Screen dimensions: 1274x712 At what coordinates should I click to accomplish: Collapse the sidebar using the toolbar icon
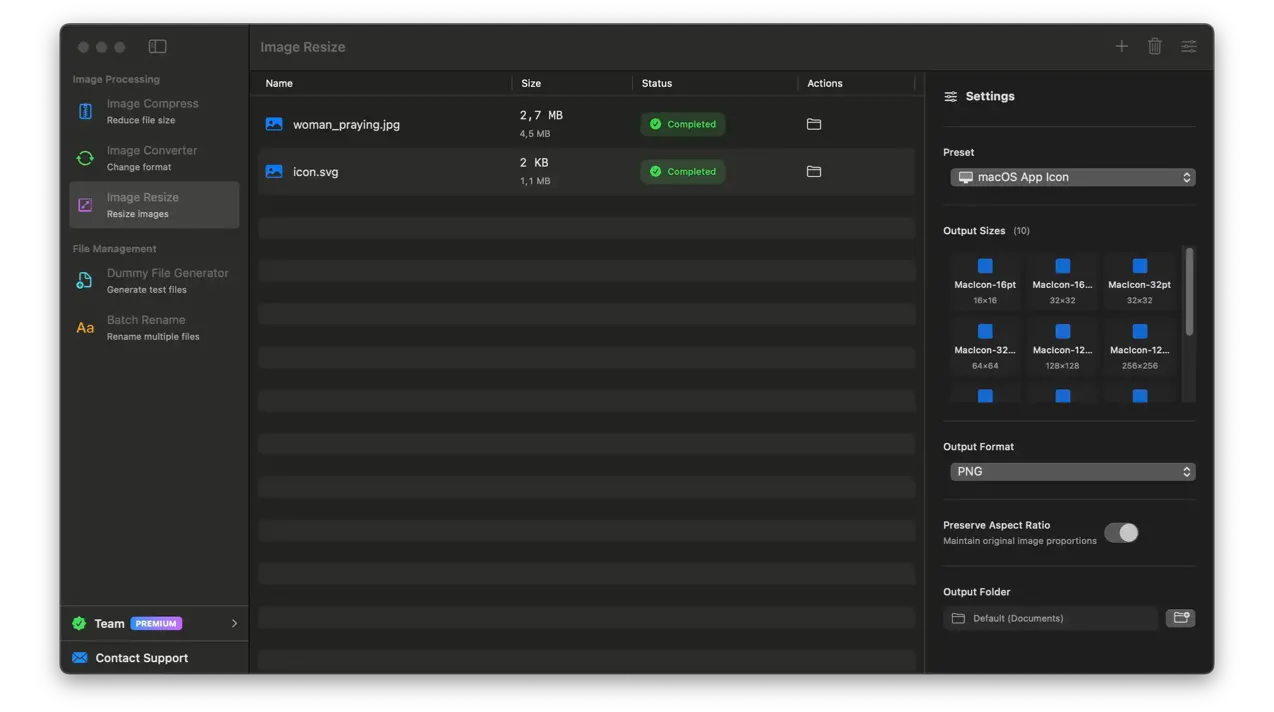pyautogui.click(x=157, y=46)
